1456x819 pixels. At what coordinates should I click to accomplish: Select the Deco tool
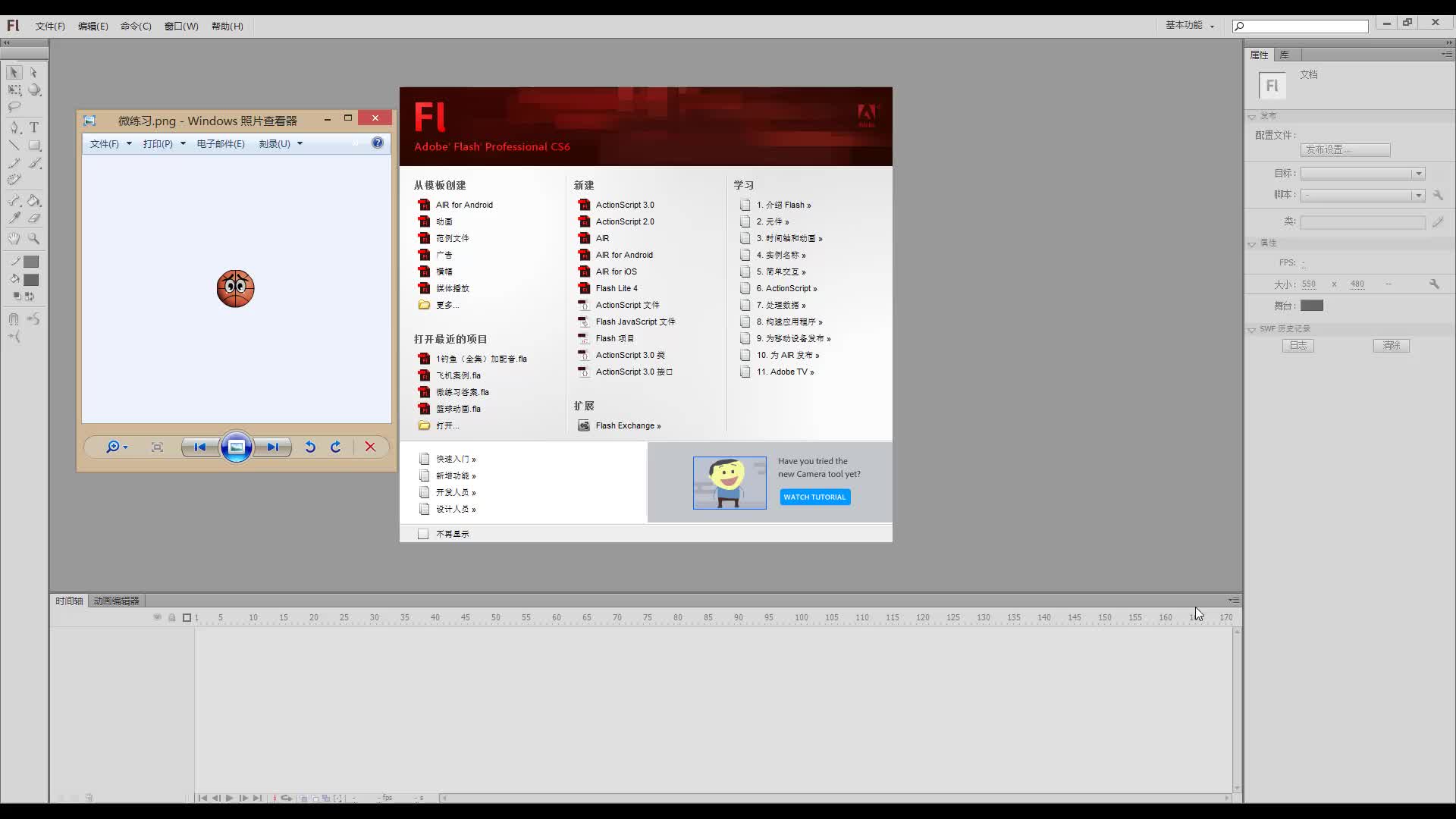(x=14, y=180)
